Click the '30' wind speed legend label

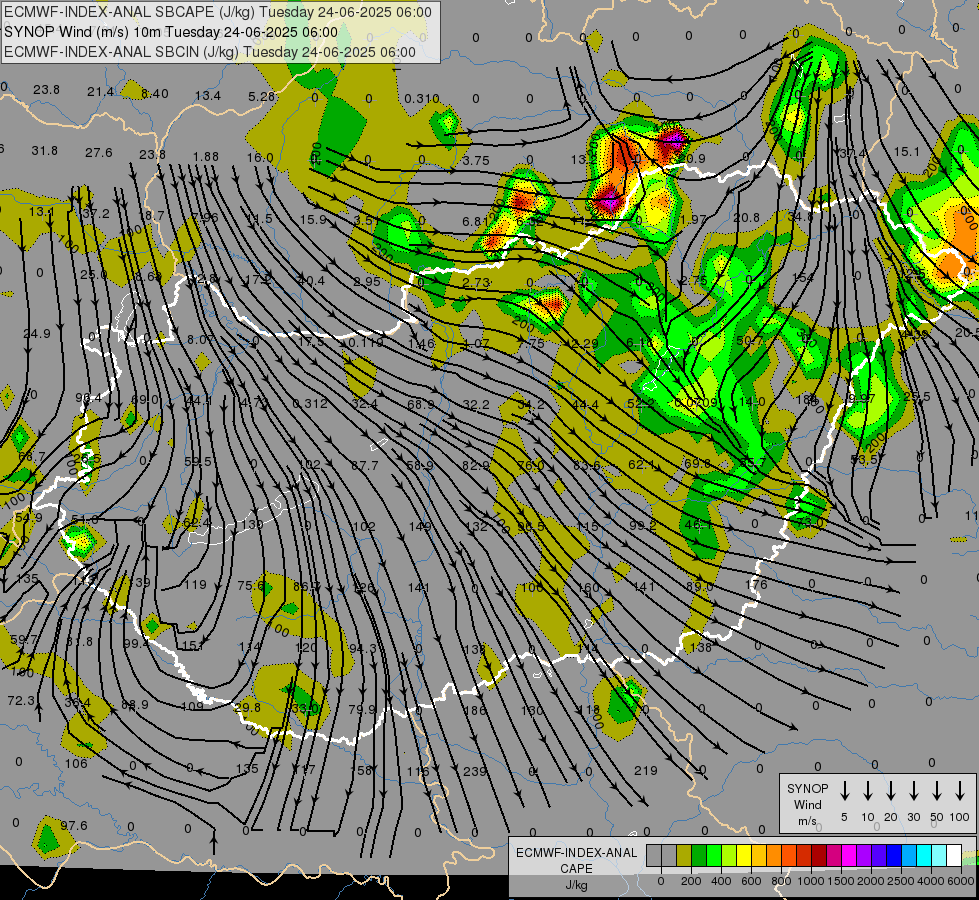pyautogui.click(x=913, y=817)
